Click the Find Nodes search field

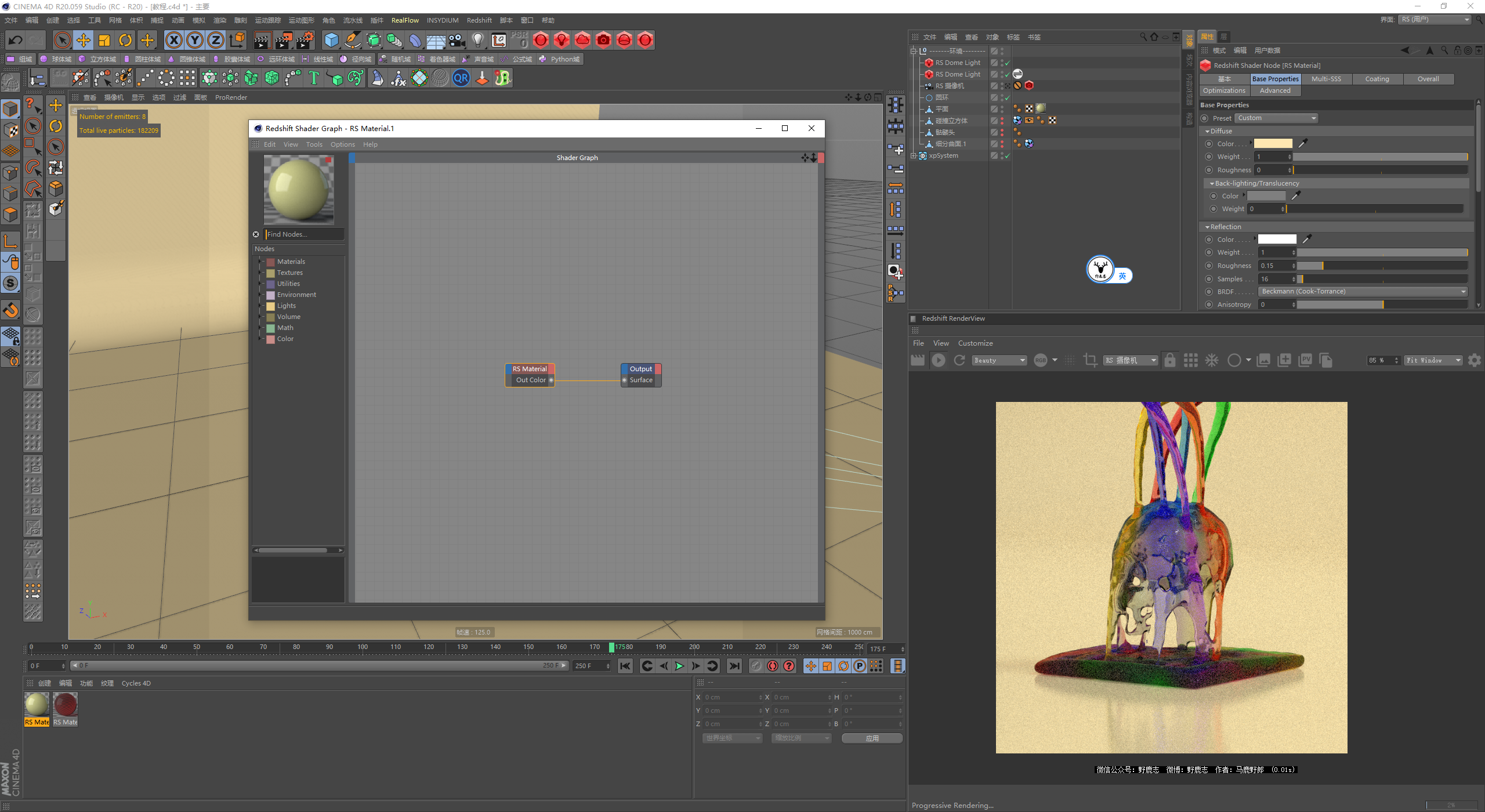click(304, 234)
